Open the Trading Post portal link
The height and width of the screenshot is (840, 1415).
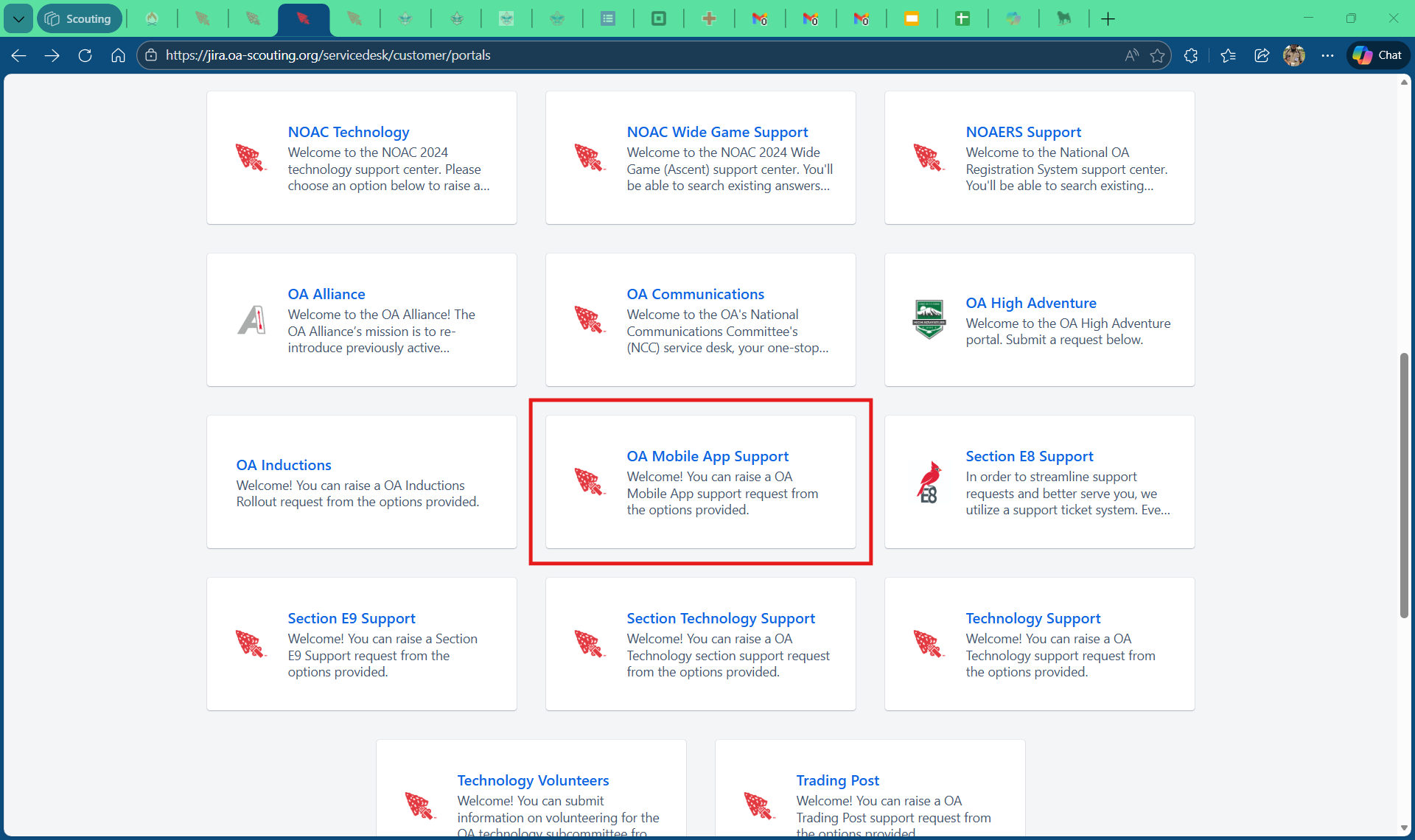[x=837, y=780]
